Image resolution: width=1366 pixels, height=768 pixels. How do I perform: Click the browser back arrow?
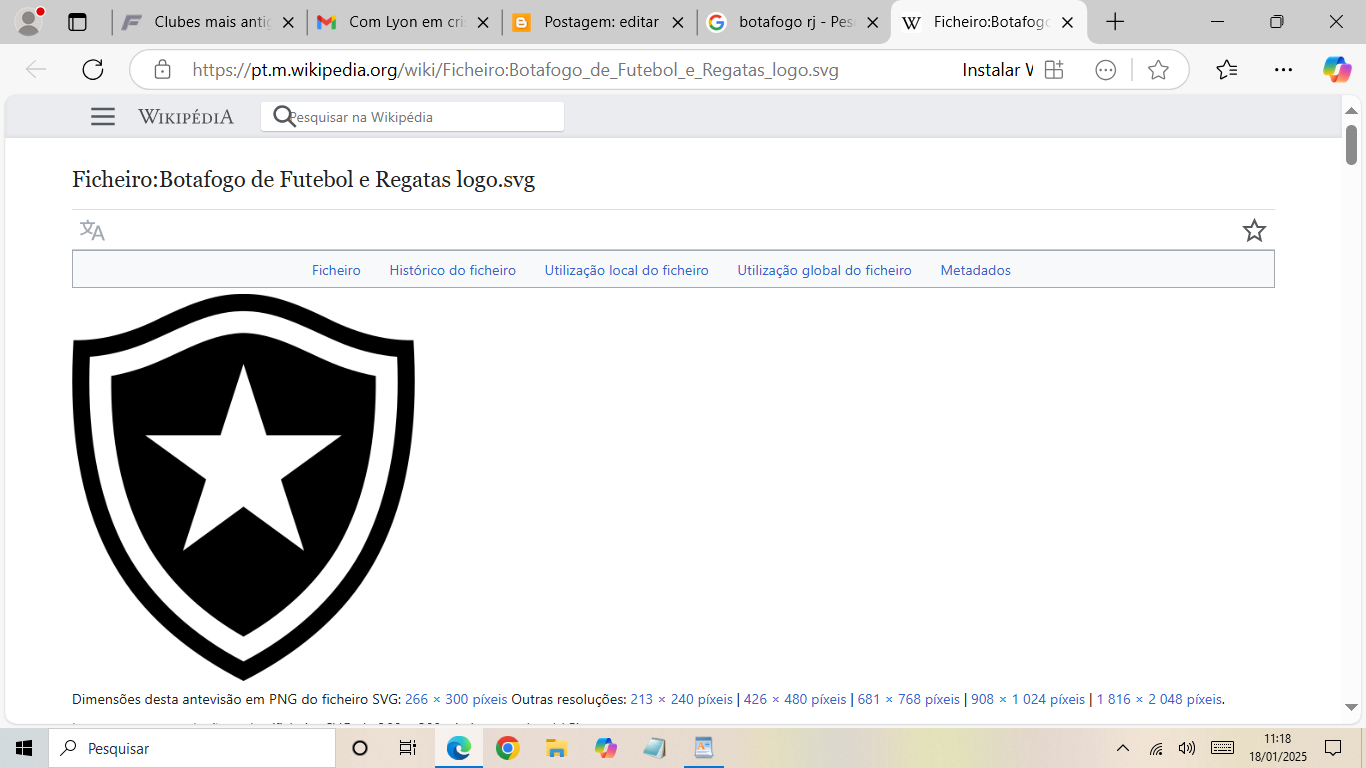tap(36, 69)
